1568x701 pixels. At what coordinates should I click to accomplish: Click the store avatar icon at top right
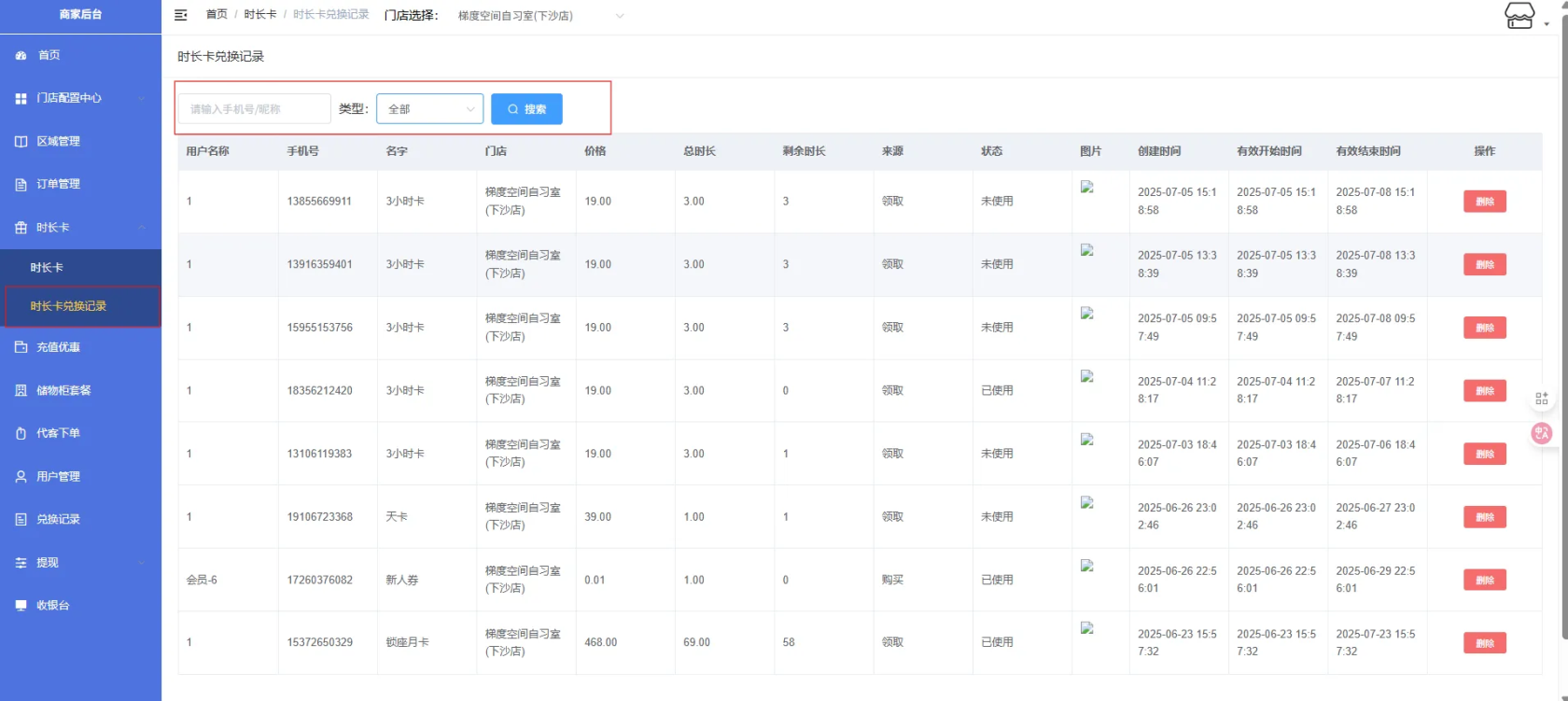pyautogui.click(x=1519, y=16)
